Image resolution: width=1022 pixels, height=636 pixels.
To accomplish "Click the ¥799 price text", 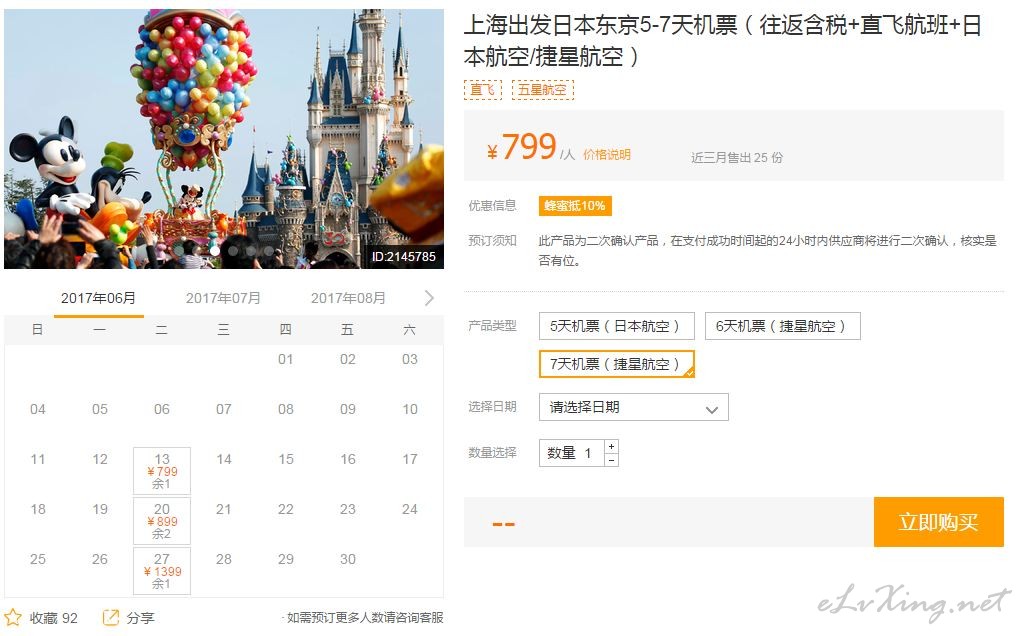I will 521,147.
